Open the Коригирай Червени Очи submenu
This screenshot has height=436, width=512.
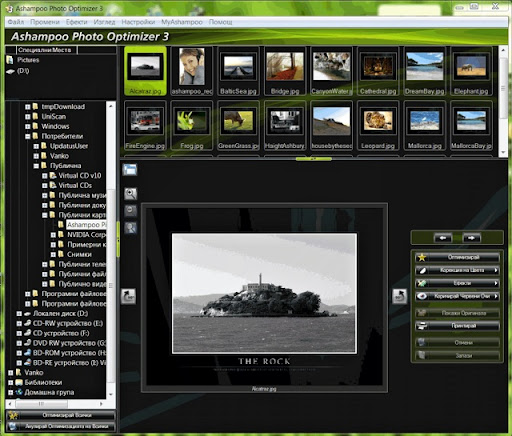(x=457, y=296)
